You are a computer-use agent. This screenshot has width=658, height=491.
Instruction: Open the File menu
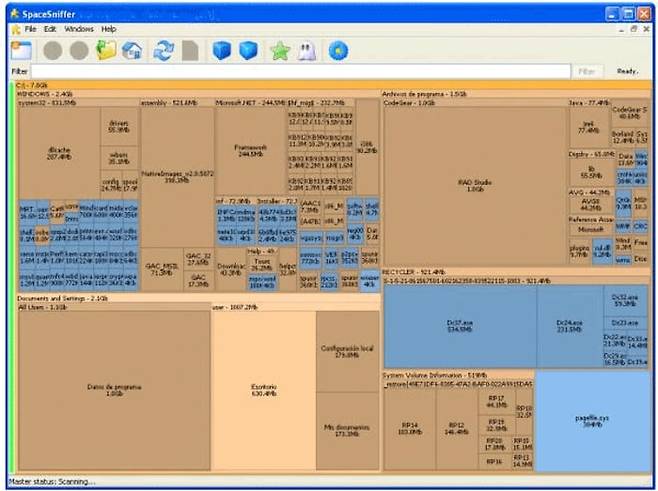29,30
